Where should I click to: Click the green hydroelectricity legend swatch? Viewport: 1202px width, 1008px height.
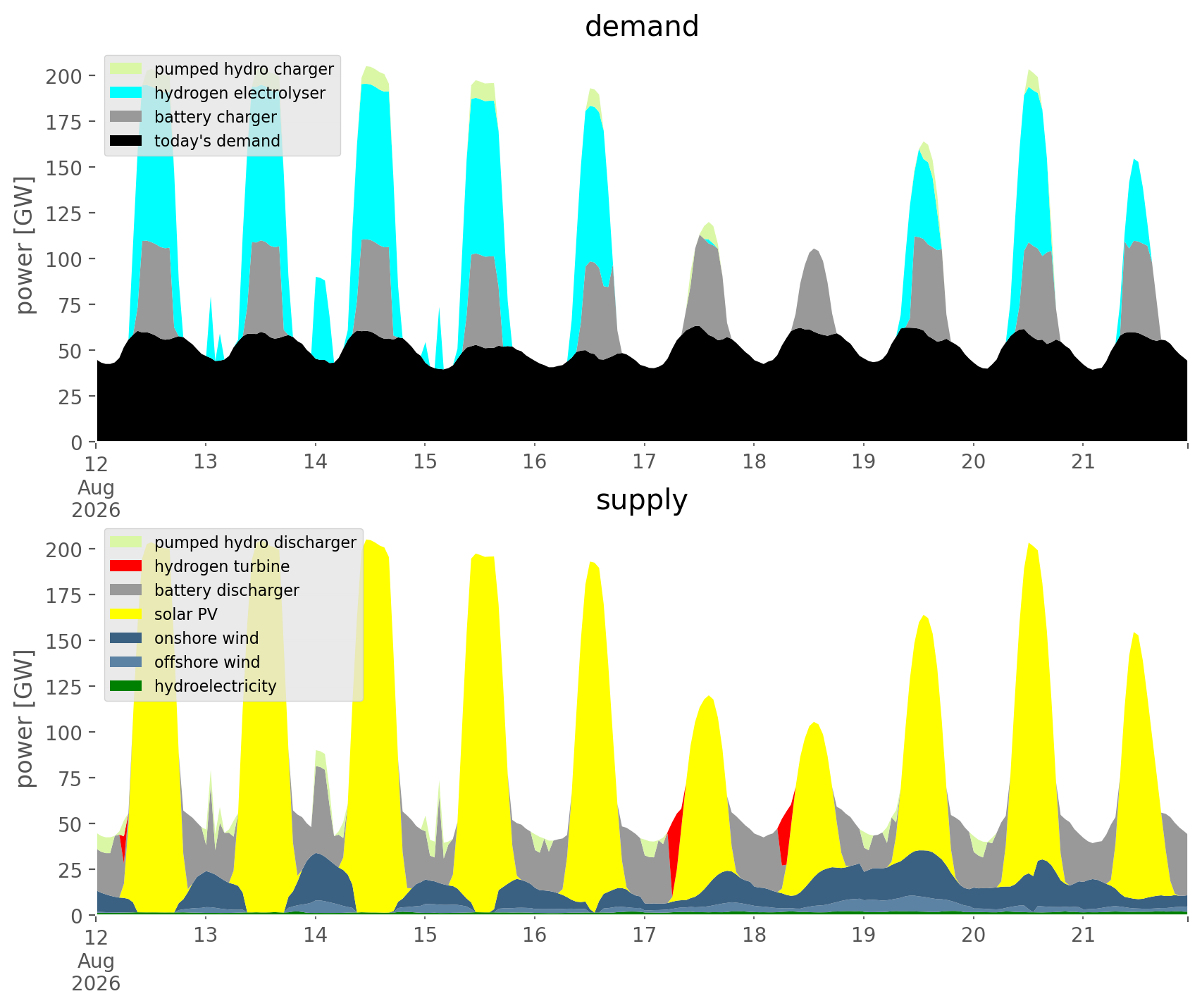127,686
